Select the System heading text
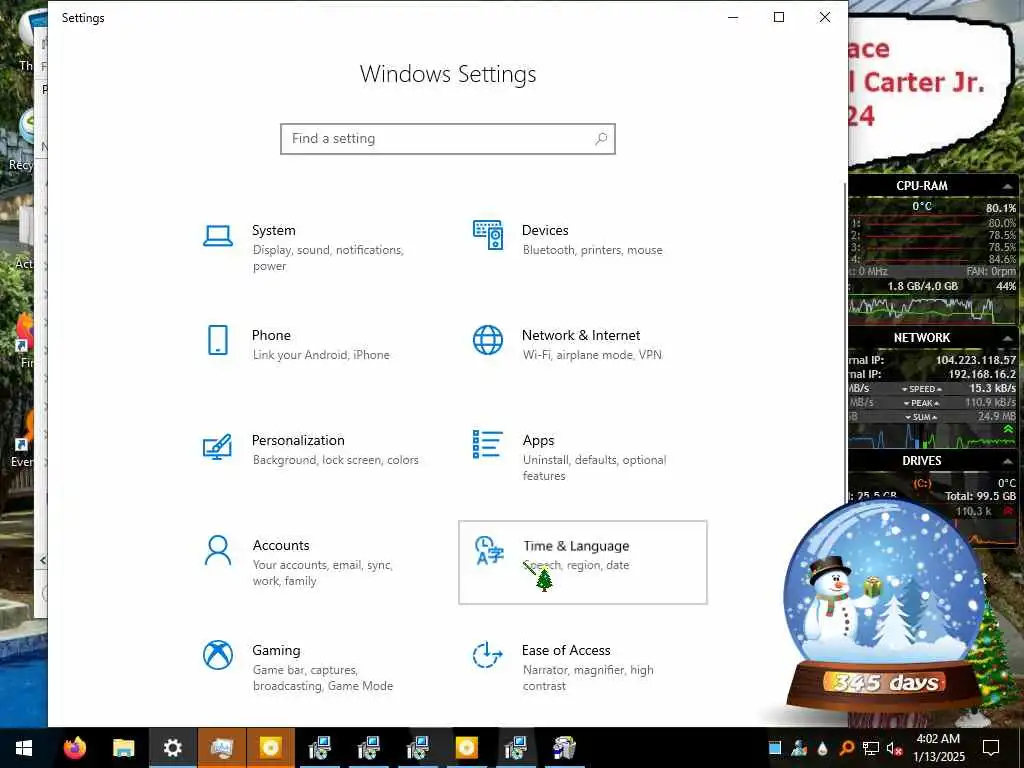1024x768 pixels. point(274,231)
